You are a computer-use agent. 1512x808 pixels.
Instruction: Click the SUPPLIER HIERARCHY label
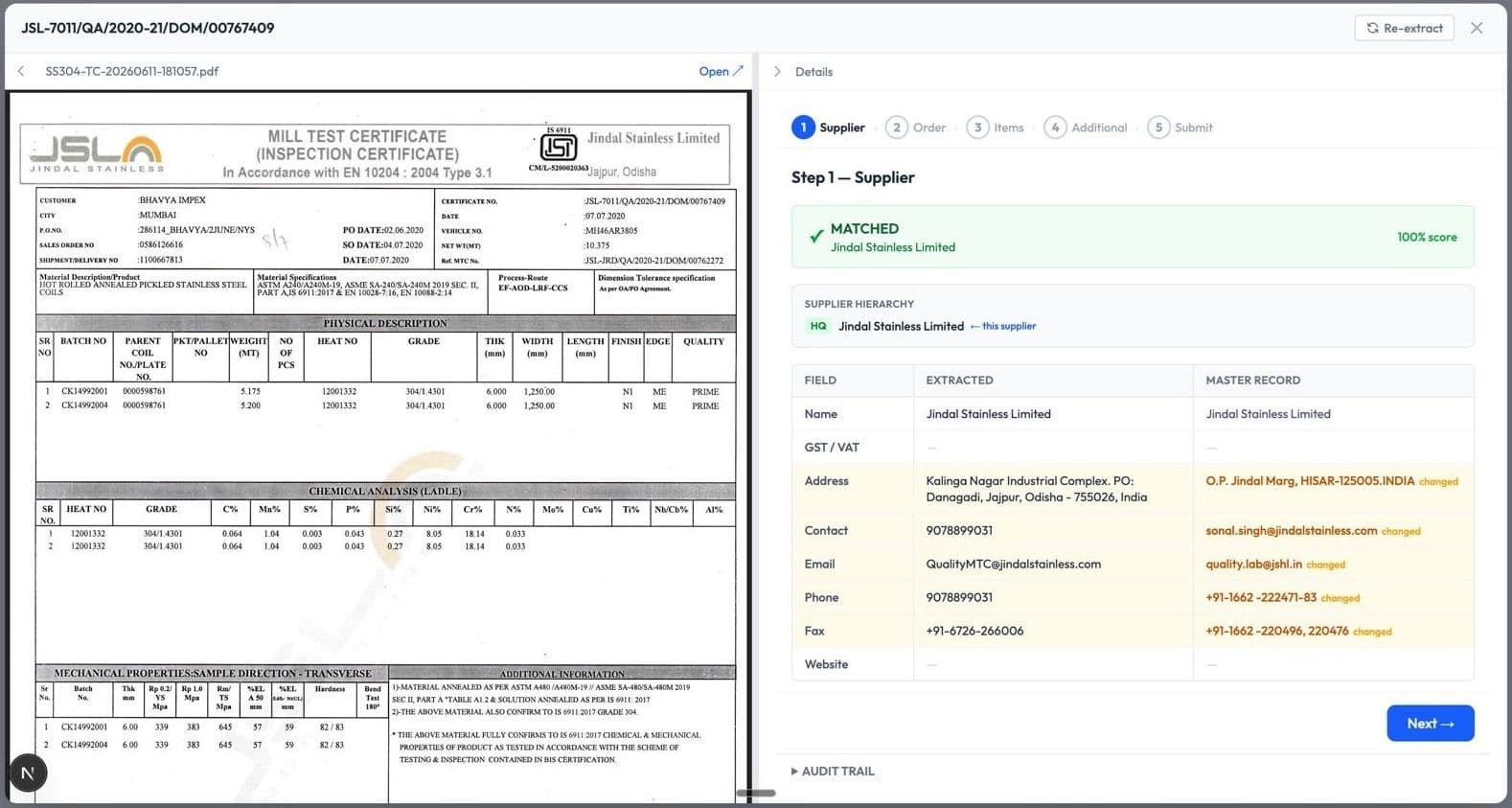click(x=859, y=304)
